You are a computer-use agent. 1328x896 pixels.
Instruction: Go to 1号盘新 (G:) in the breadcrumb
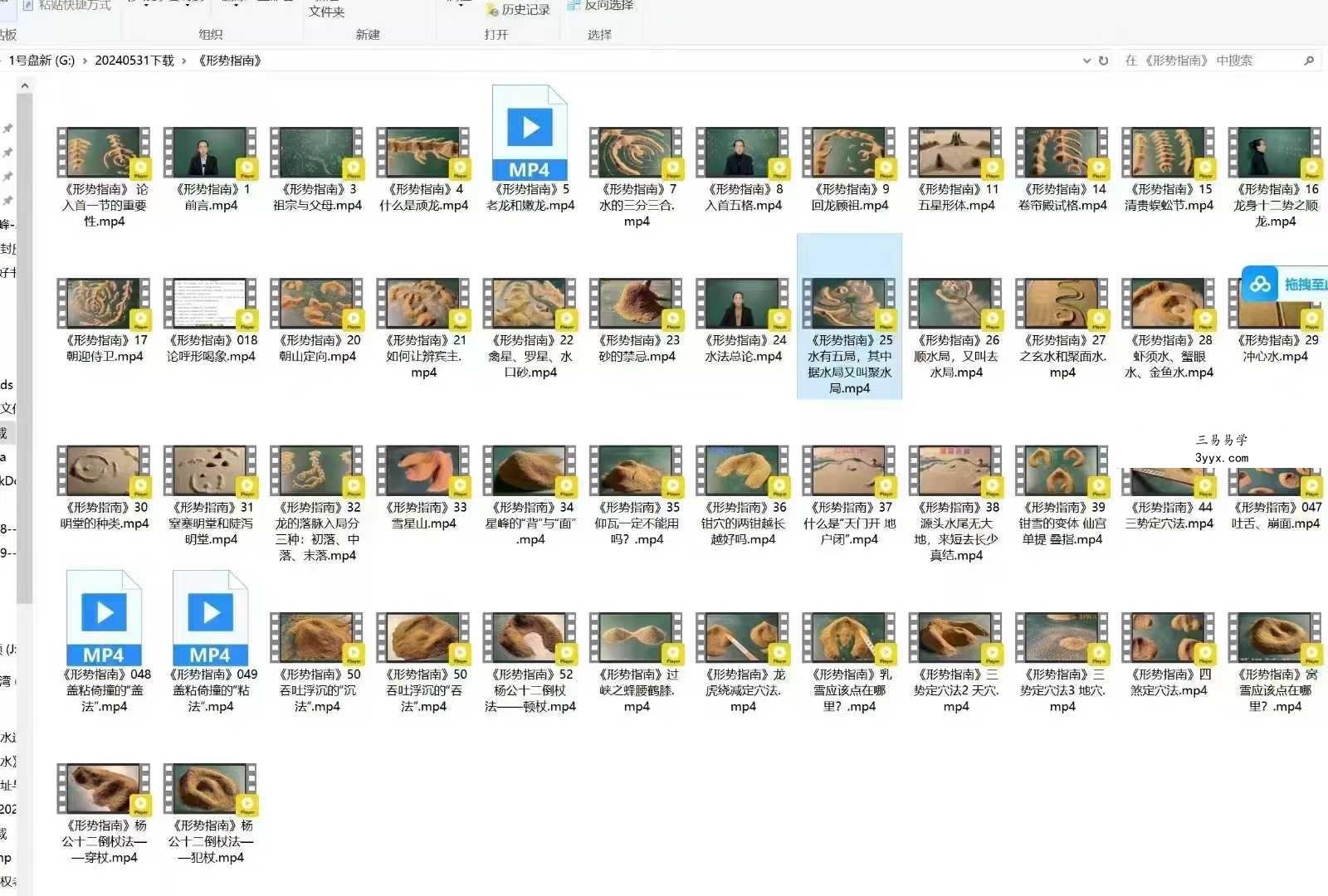click(41, 61)
